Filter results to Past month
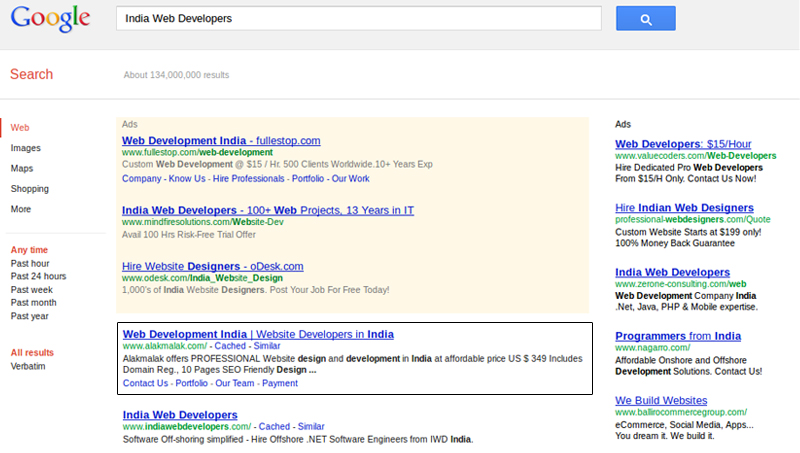This screenshot has height=453, width=800. [x=34, y=303]
